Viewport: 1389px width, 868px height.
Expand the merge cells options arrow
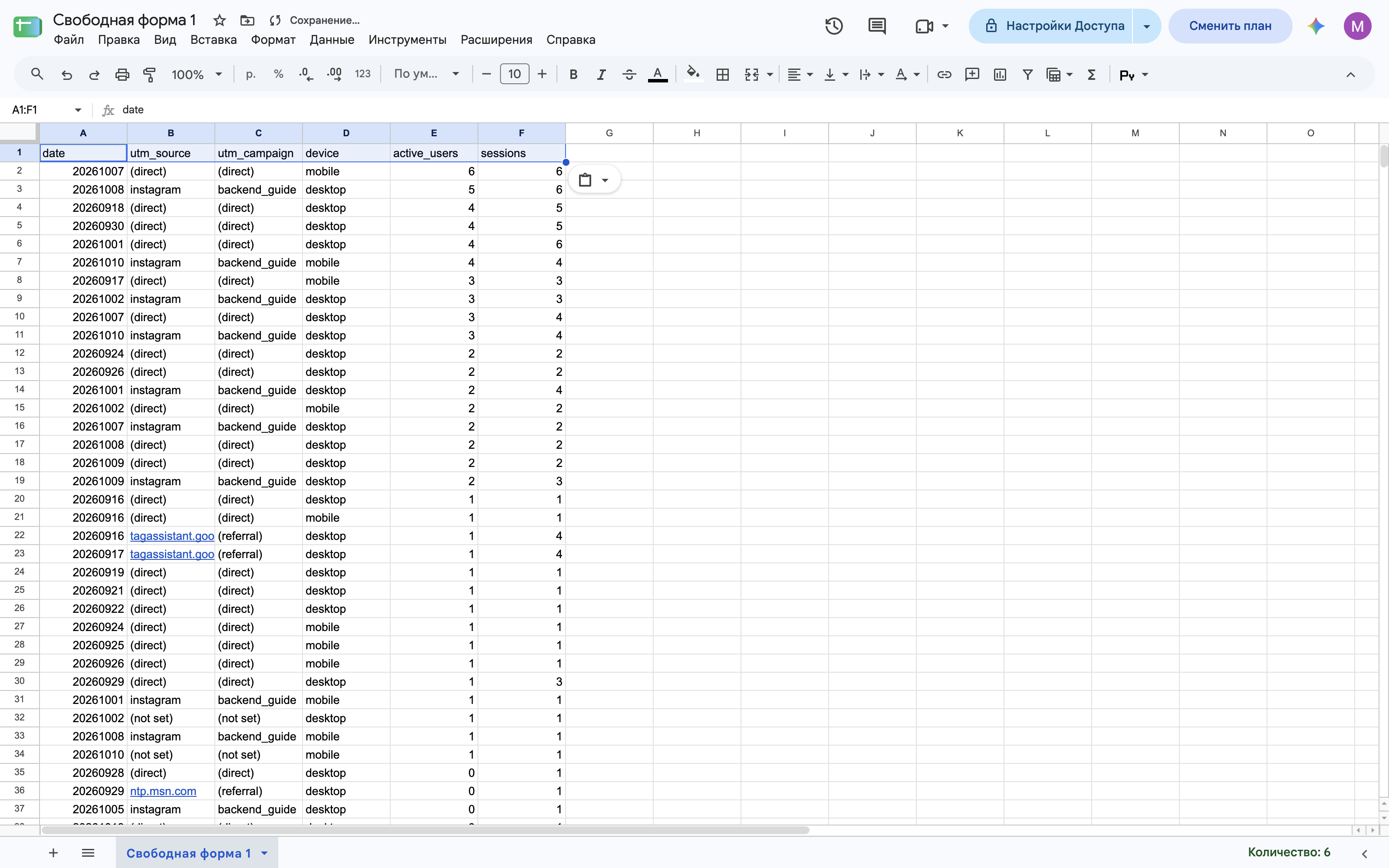pyautogui.click(x=770, y=75)
